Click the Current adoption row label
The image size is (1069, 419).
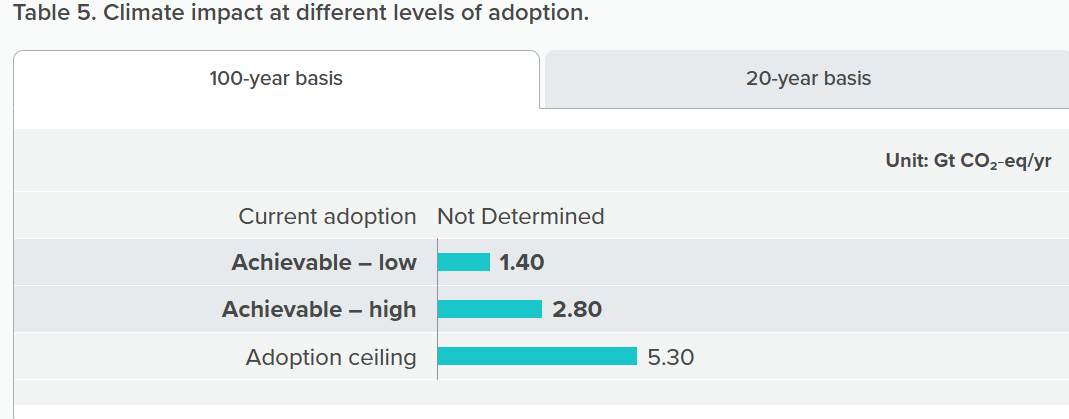[327, 216]
